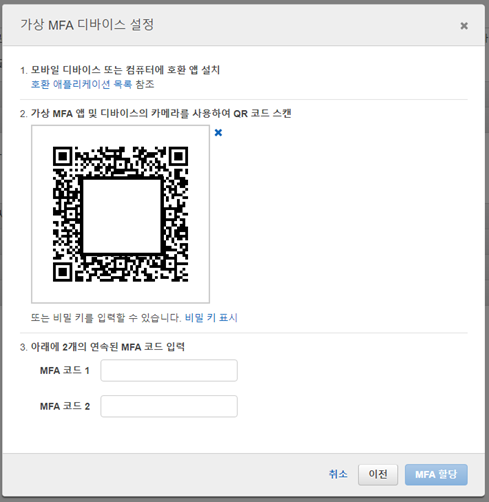Hide the QR code with blue X

pos(218,133)
